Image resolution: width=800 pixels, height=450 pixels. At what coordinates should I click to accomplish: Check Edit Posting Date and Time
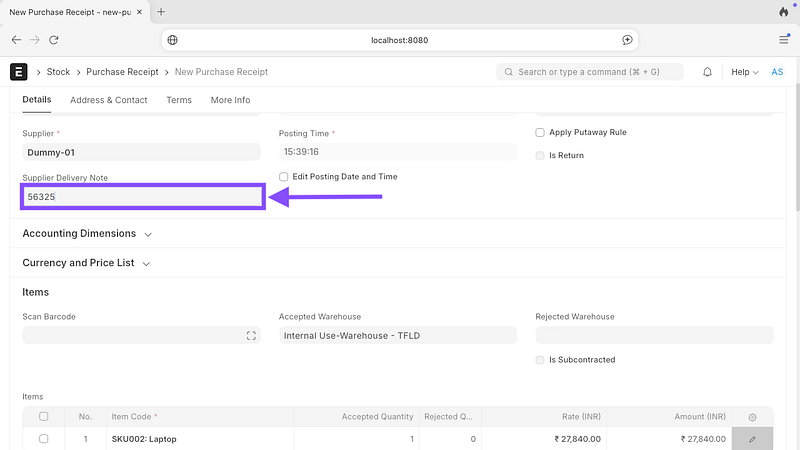284,177
